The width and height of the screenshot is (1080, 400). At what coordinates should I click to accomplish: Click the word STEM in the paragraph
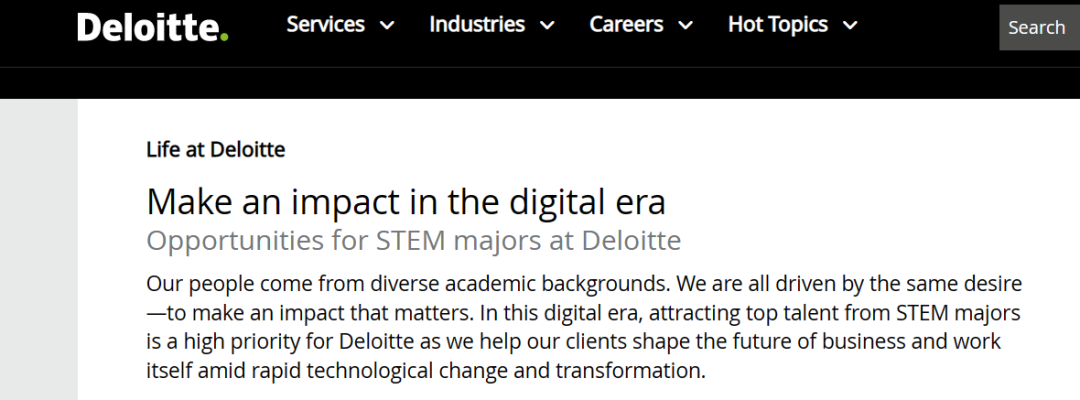[922, 313]
